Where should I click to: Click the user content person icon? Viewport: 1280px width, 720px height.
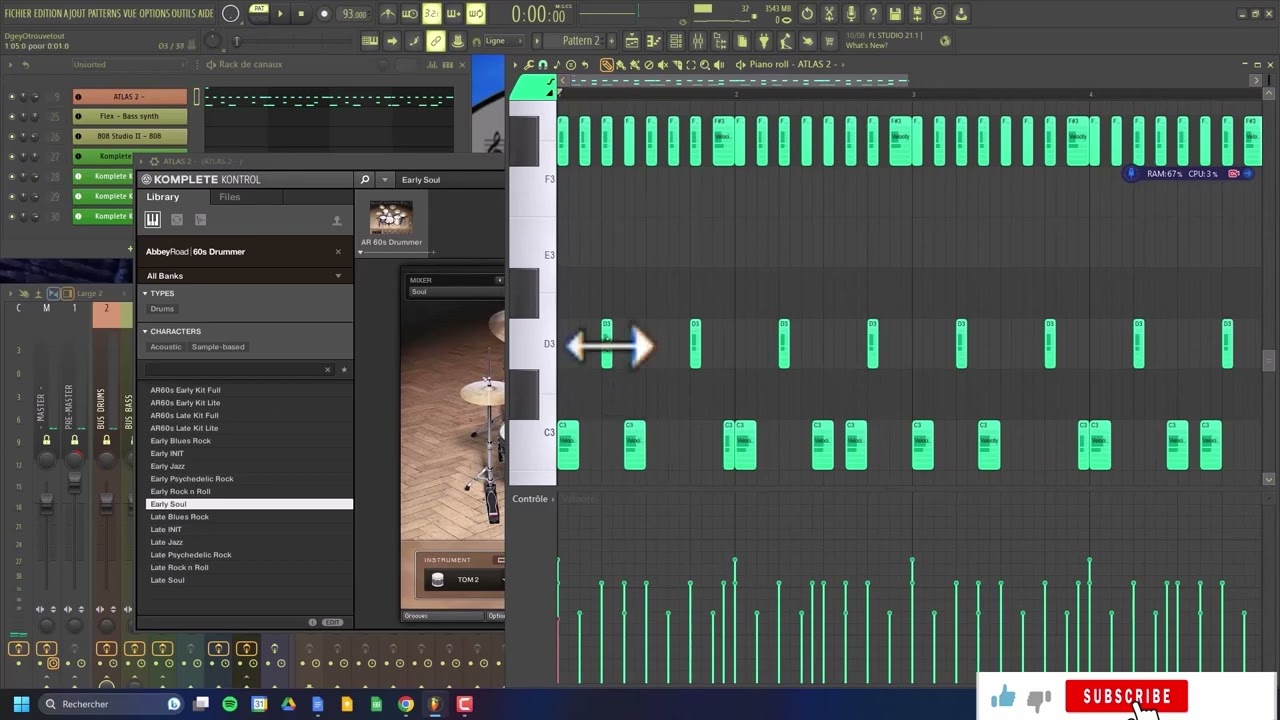tap(337, 220)
